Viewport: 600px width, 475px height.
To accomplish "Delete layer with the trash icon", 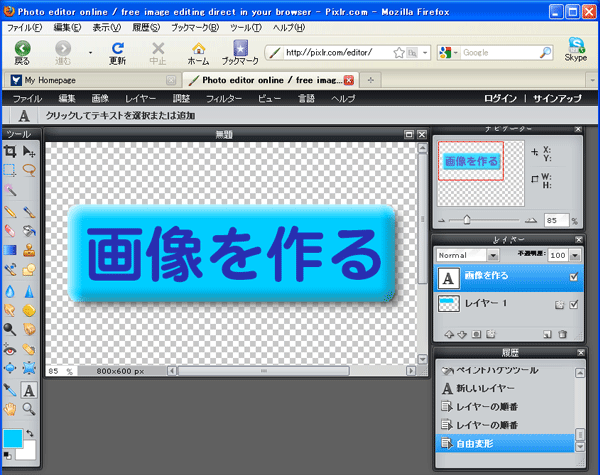I will pos(562,334).
